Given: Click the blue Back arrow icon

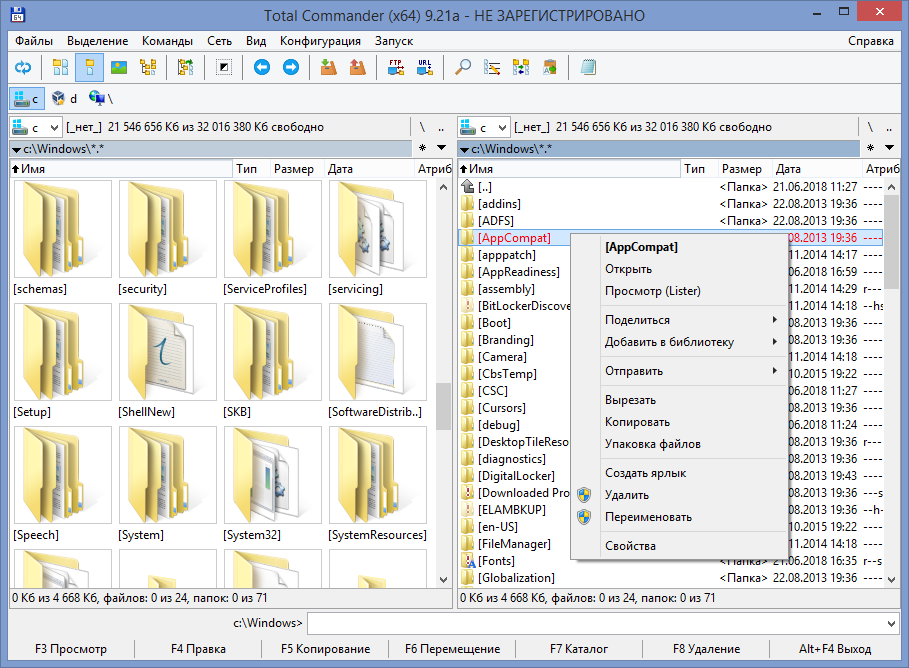Looking at the screenshot, I should click(x=261, y=68).
